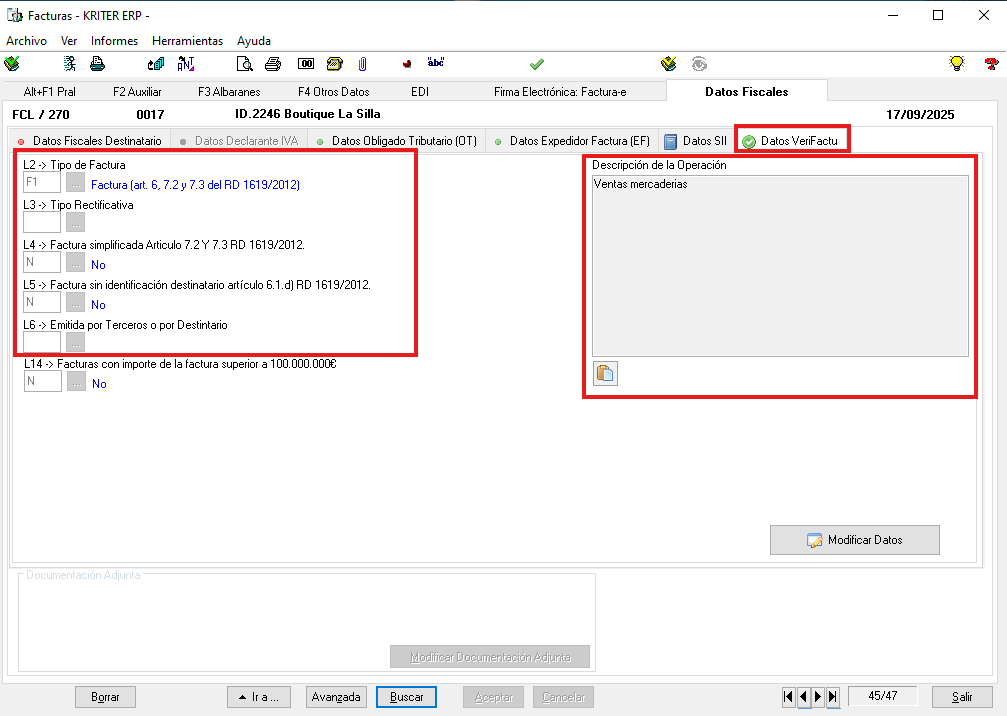Viewport: 1007px width, 716px height.
Task: Open the Informes menu
Action: (114, 41)
